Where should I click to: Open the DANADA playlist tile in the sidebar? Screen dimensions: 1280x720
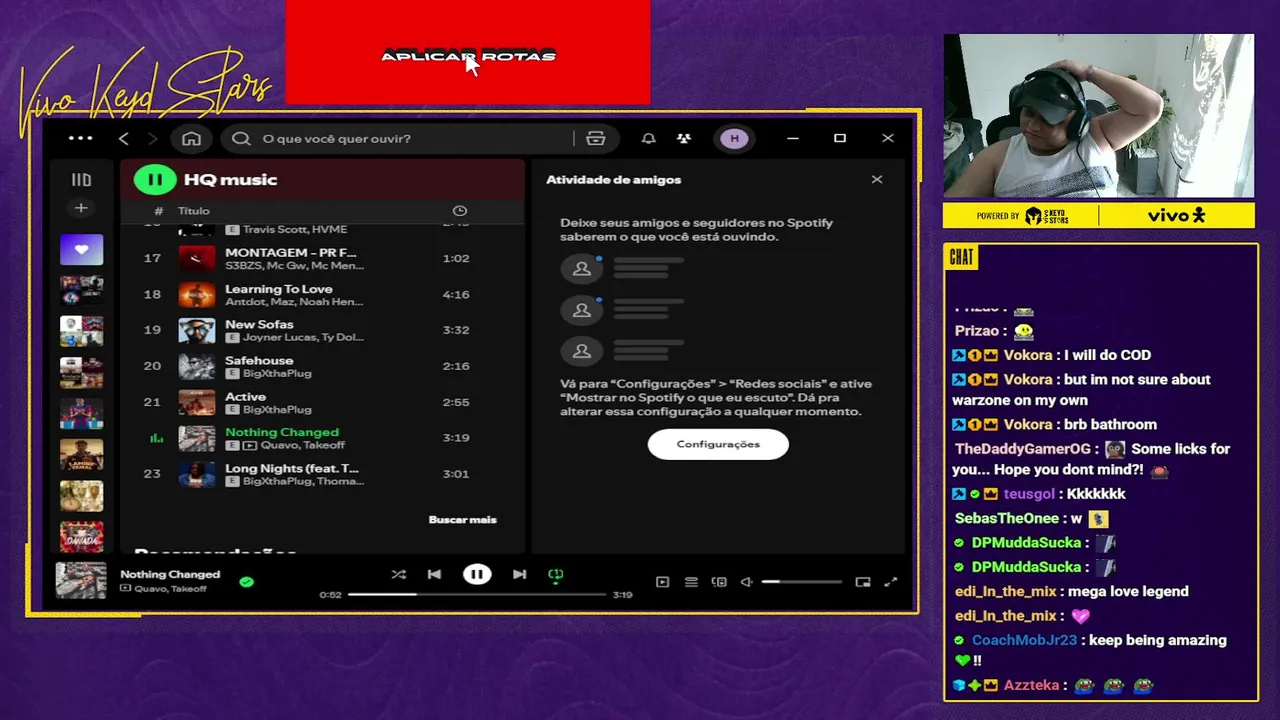[x=81, y=537]
